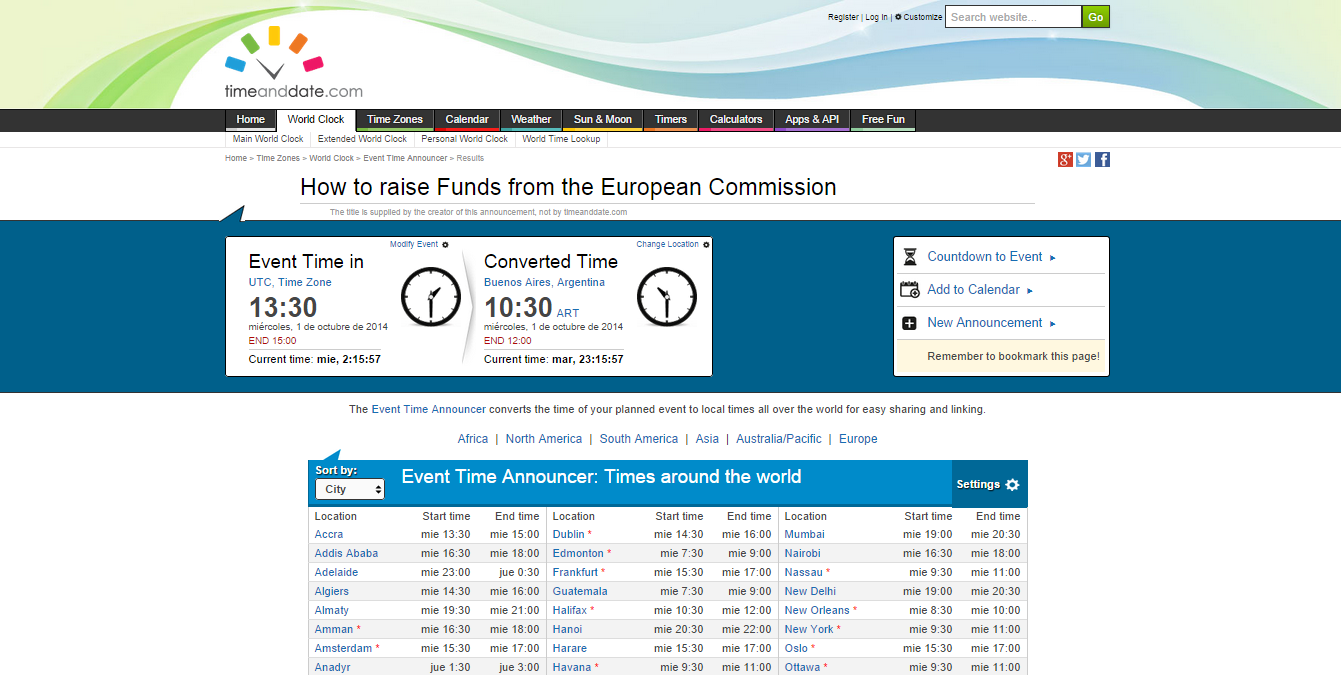Click the Twitter share icon

tap(1083, 160)
